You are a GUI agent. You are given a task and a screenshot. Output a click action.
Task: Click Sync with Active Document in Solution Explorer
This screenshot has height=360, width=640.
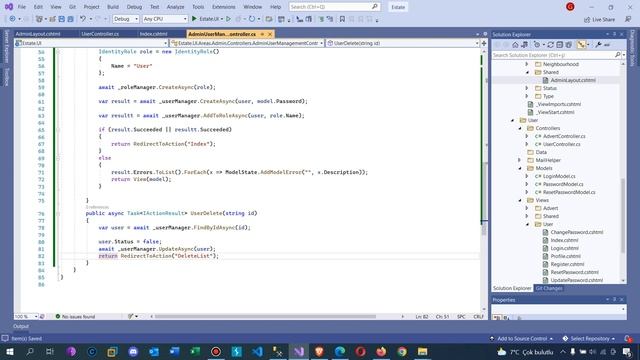[550, 45]
